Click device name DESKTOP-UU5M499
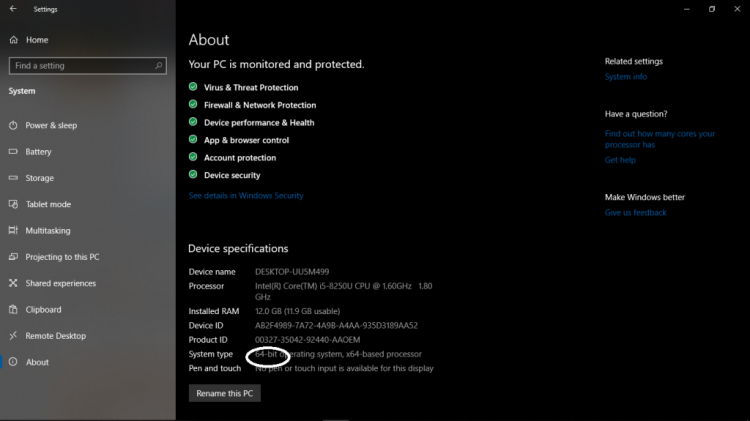Screen dimensions: 750x421 coord(292,272)
